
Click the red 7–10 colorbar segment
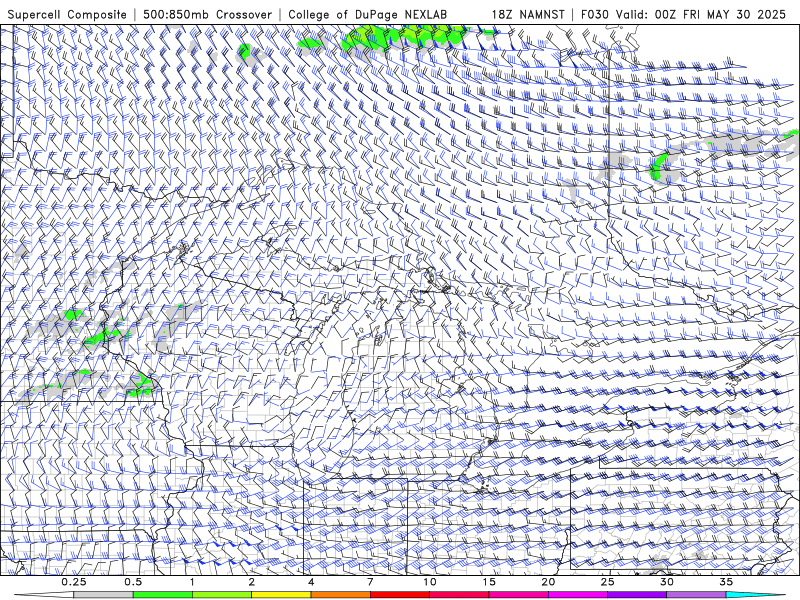[x=399, y=595]
